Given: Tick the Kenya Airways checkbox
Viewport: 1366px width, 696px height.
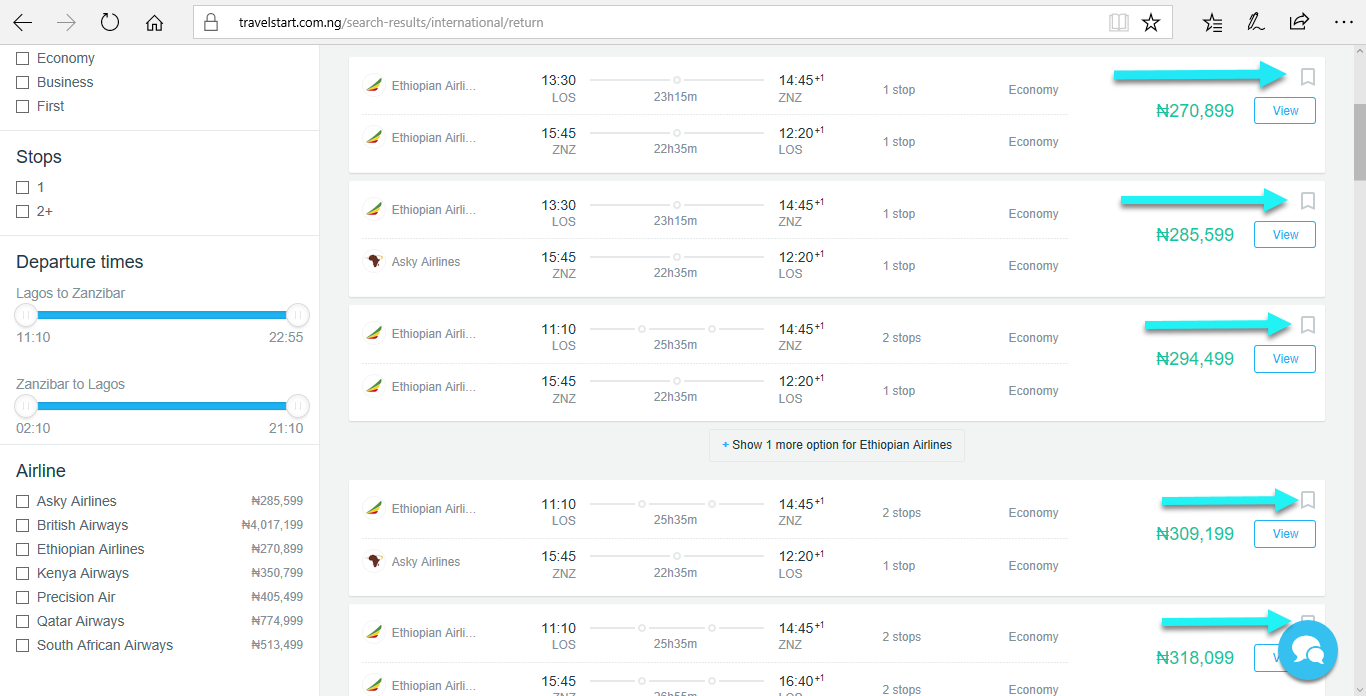Looking at the screenshot, I should pyautogui.click(x=23, y=573).
